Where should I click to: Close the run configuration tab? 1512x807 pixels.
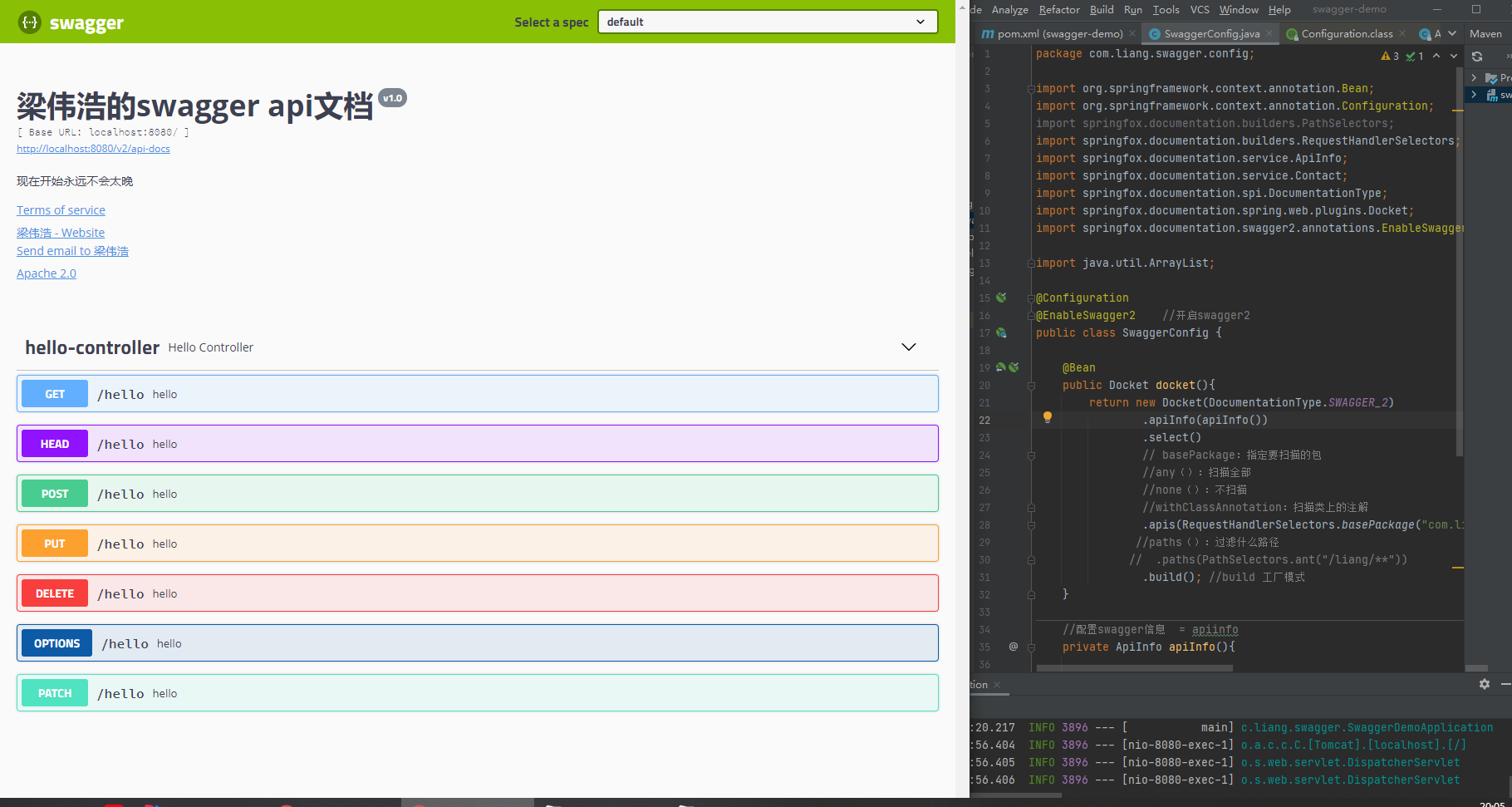(997, 685)
